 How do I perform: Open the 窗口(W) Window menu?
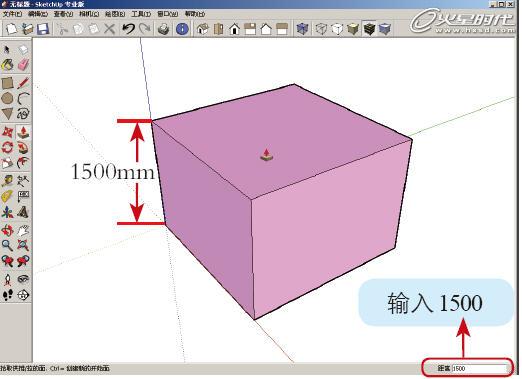click(167, 14)
